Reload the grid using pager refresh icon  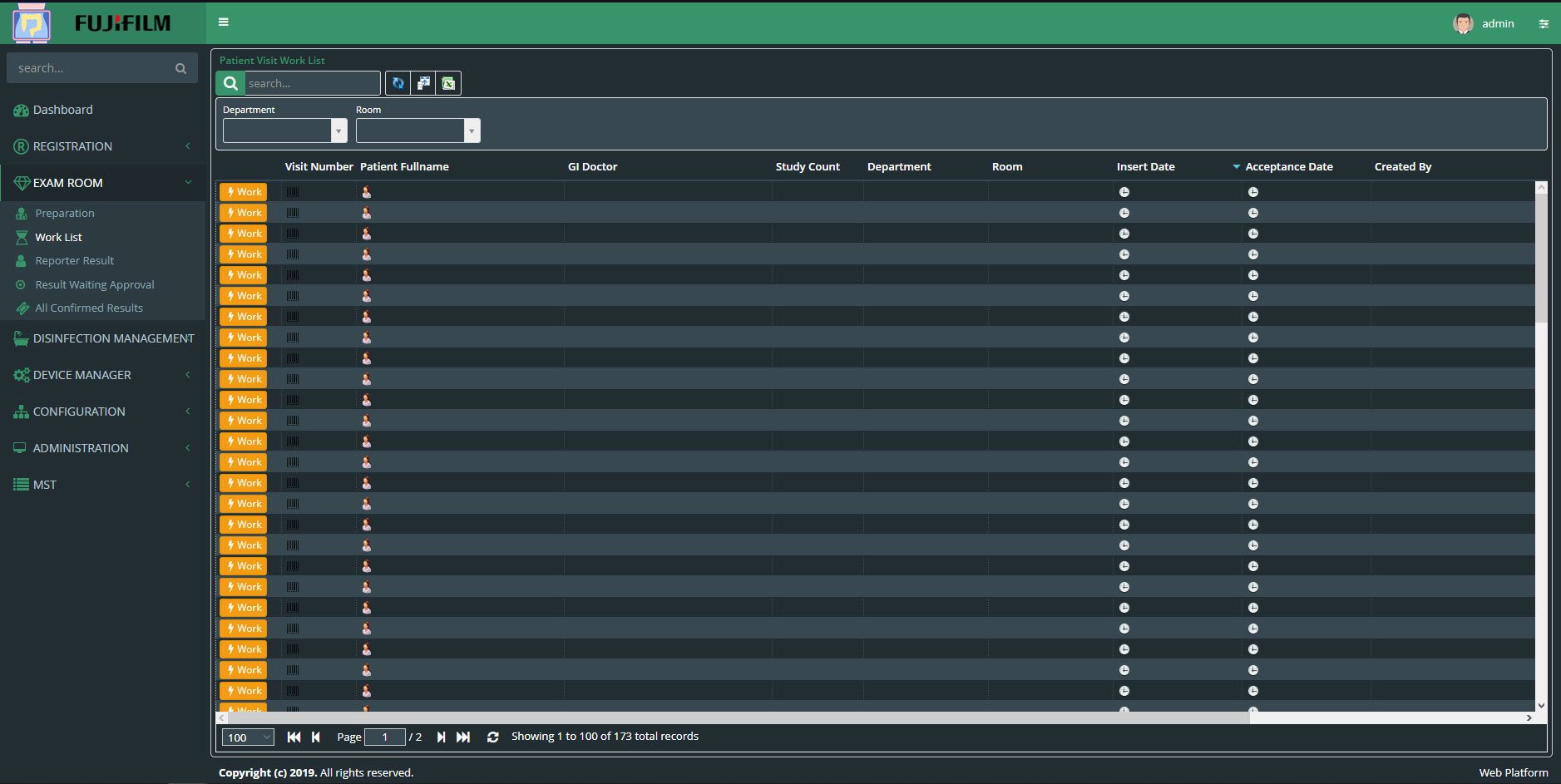(492, 737)
